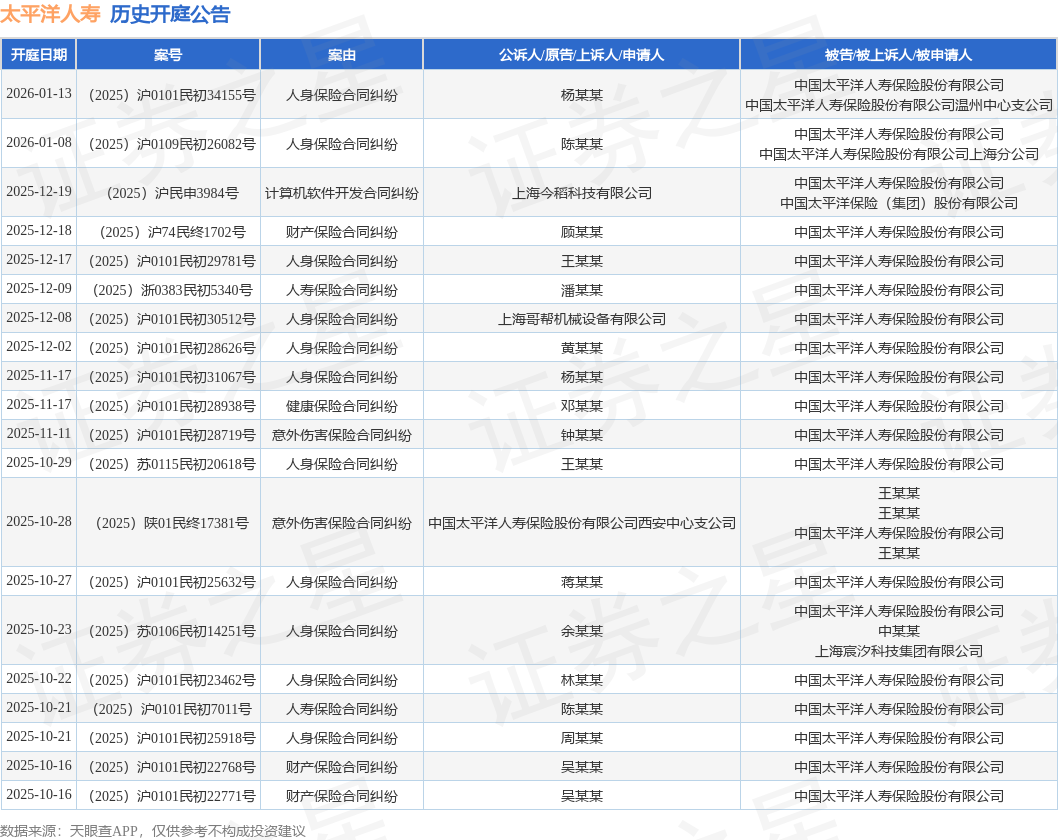1058x840 pixels.
Task: Click case number 沪0101民初29781号
Action: point(196,261)
